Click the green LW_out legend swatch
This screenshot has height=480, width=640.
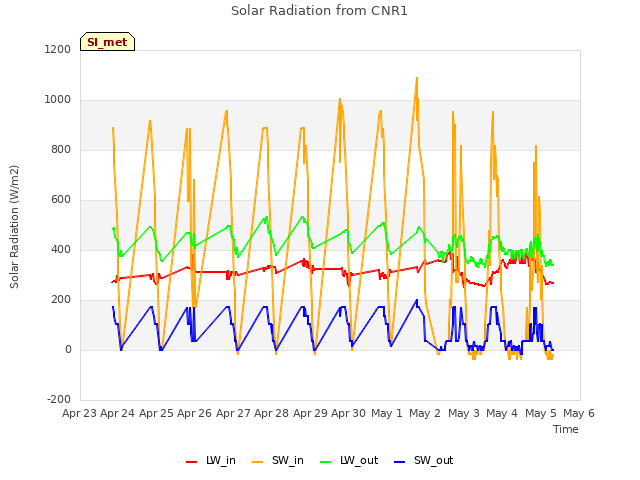(326, 462)
